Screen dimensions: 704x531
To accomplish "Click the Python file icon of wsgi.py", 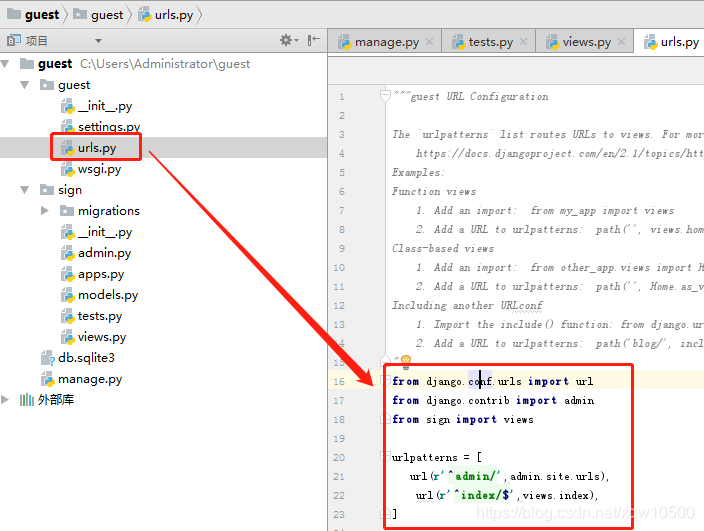I will click(x=67, y=169).
